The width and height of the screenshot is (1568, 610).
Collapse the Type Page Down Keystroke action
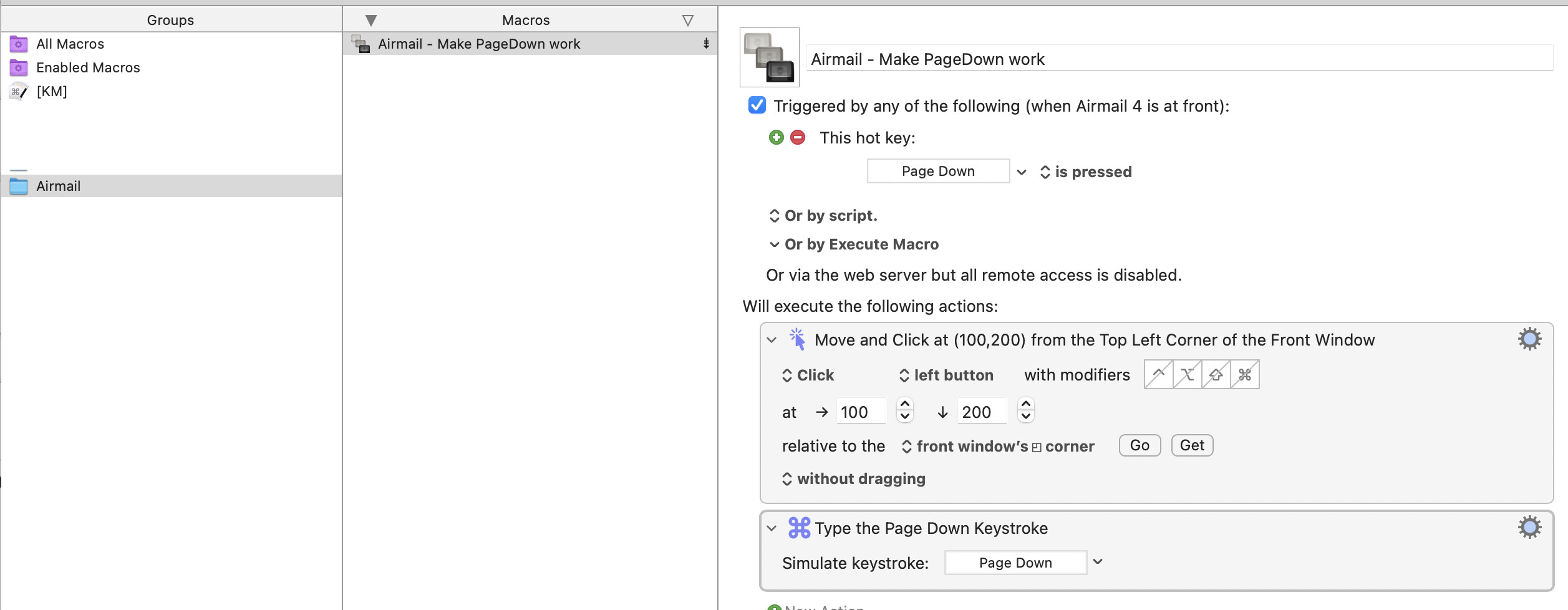point(772,528)
